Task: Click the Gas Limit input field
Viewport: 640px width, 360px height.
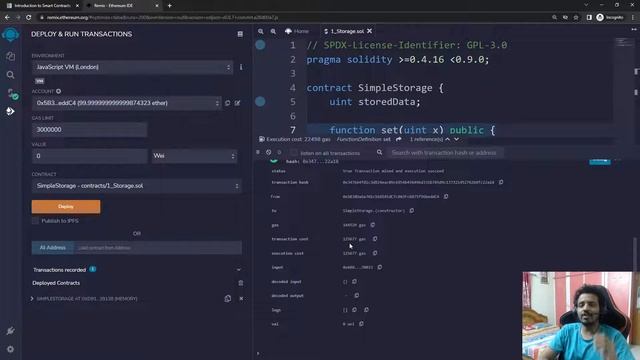Action: 89,129
